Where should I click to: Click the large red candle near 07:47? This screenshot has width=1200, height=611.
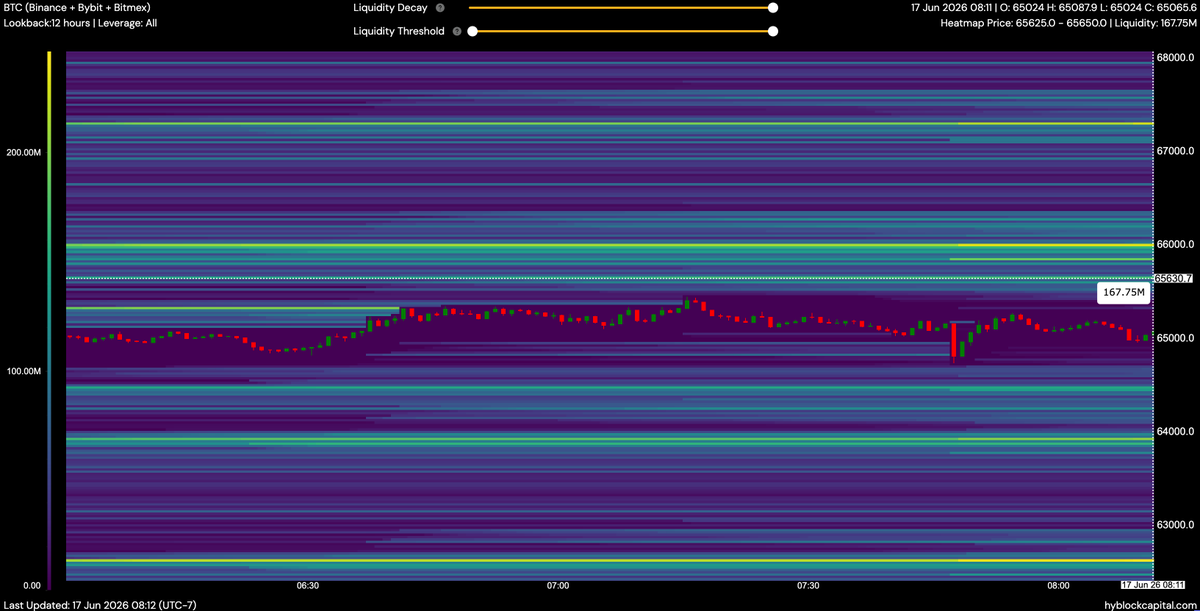(954, 341)
